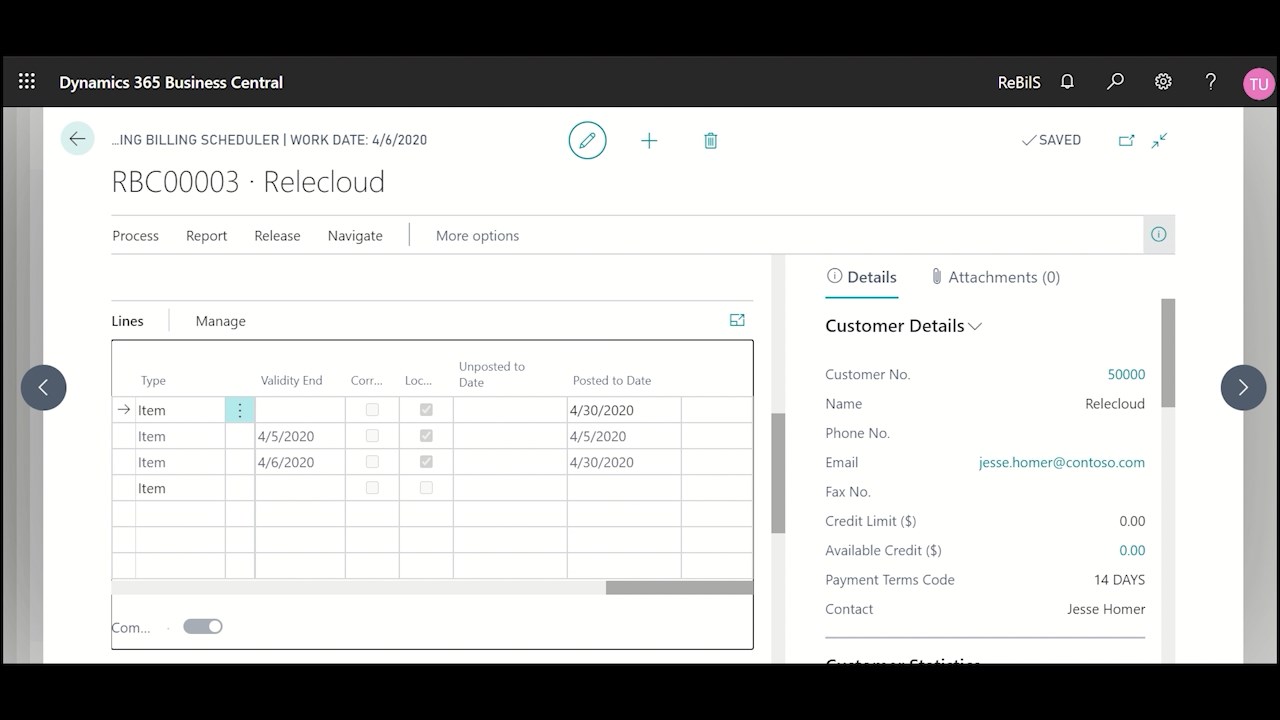Click Dynamics 365 Business Central title
The image size is (1280, 720).
tap(171, 83)
